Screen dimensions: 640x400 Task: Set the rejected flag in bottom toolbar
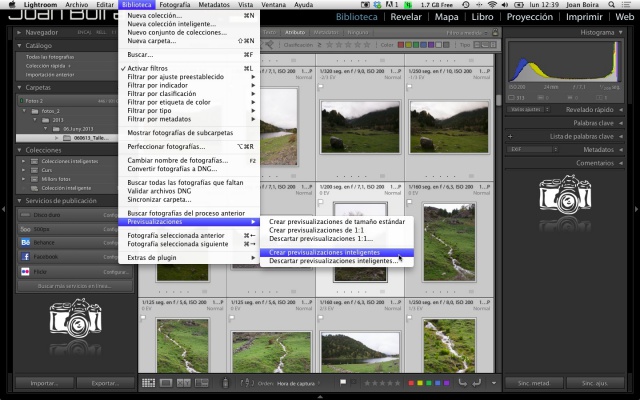353,383
